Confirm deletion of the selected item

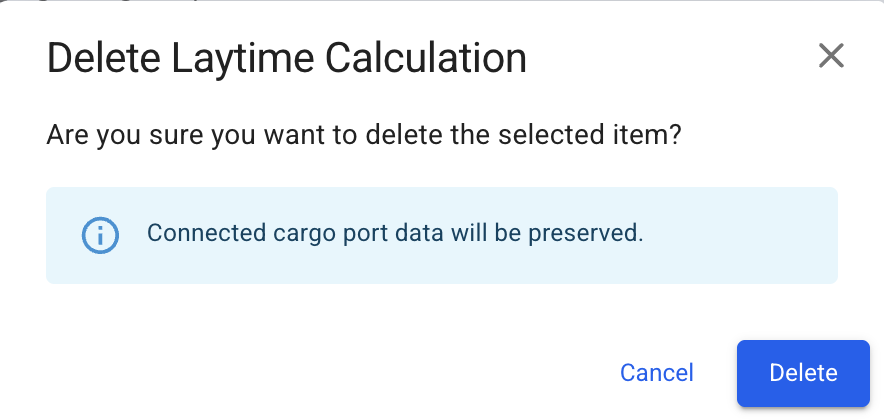click(803, 373)
